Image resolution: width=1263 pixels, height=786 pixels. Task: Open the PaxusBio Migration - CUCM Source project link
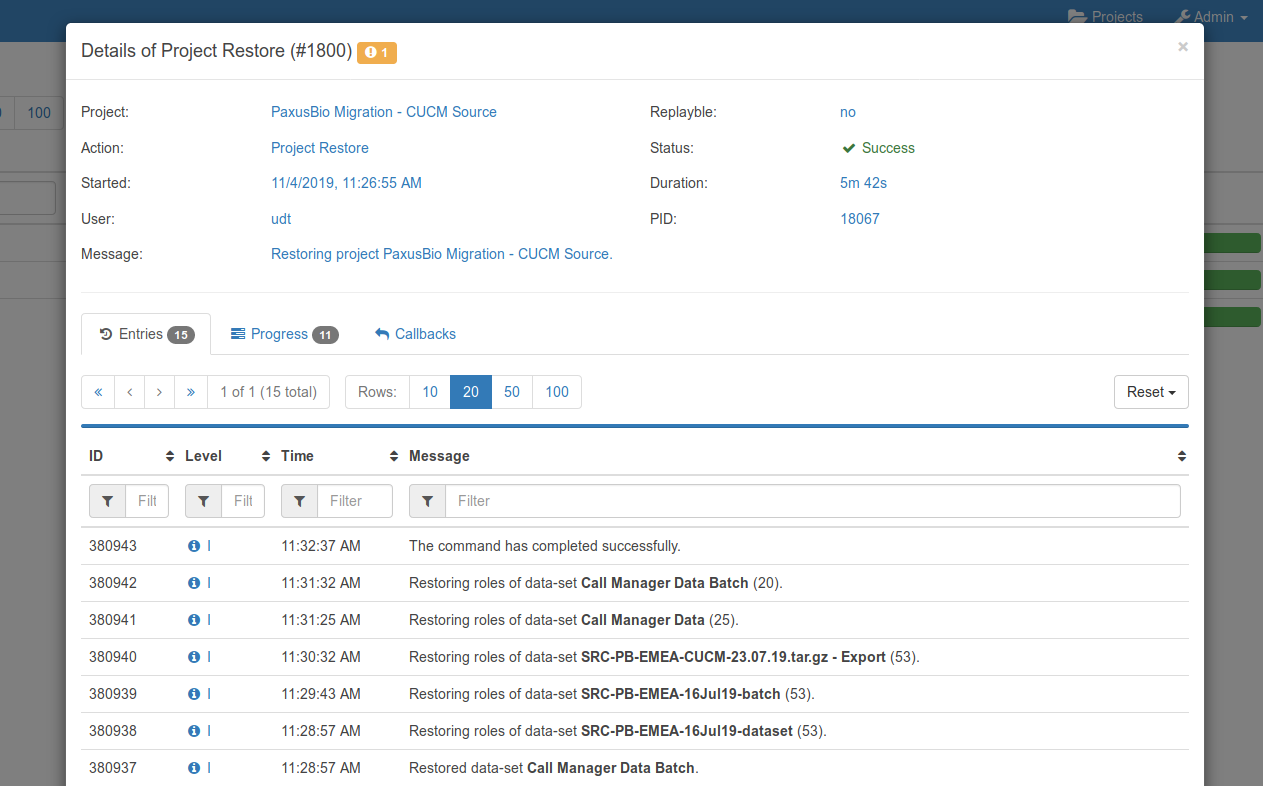(384, 112)
